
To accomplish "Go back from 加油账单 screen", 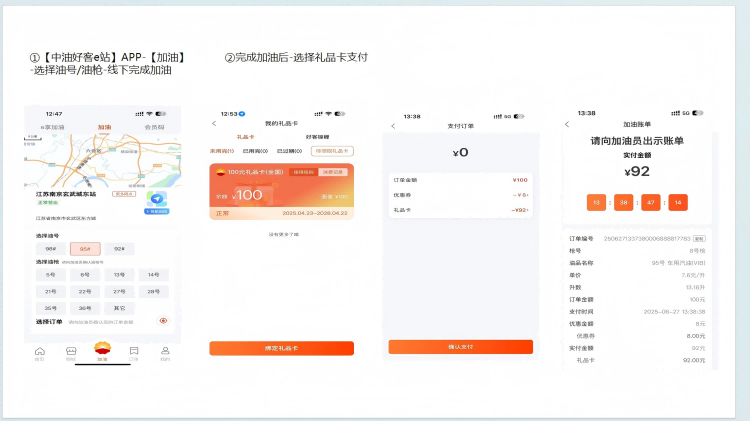I will pyautogui.click(x=567, y=124).
